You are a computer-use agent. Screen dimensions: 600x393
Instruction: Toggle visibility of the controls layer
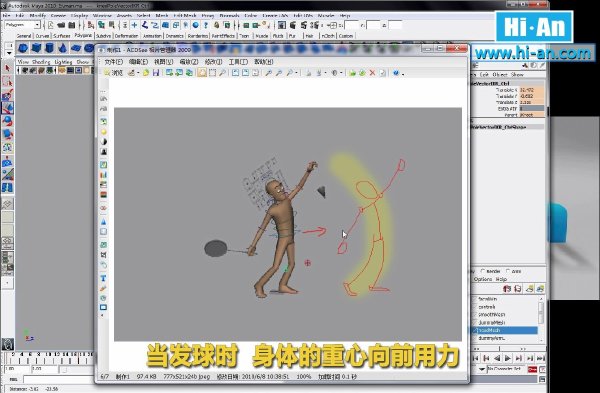click(475, 307)
